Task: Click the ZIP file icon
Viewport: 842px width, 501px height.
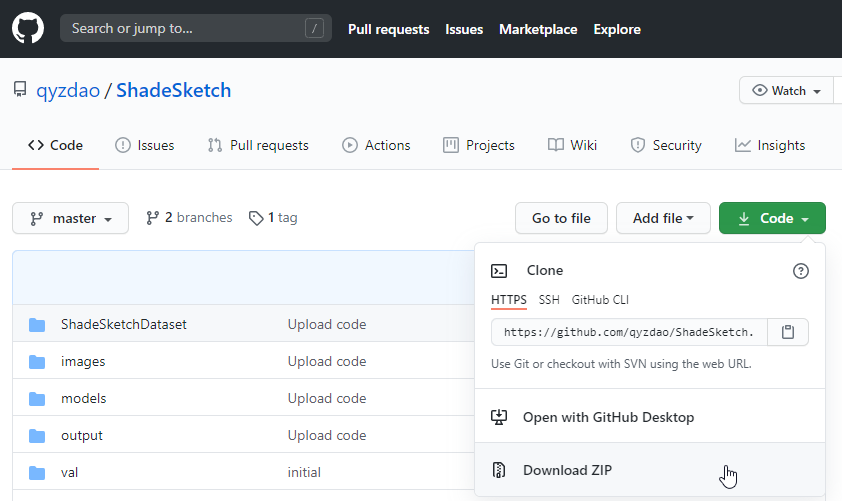Action: coord(499,470)
